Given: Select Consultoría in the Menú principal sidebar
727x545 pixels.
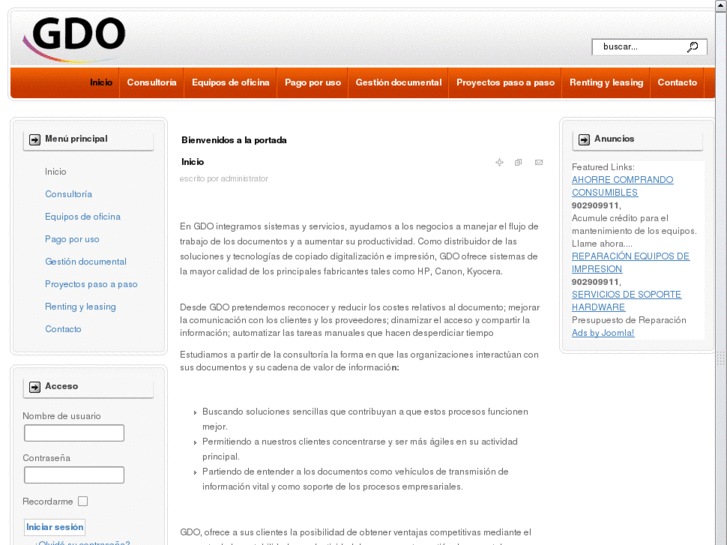Looking at the screenshot, I should click(x=69, y=194).
